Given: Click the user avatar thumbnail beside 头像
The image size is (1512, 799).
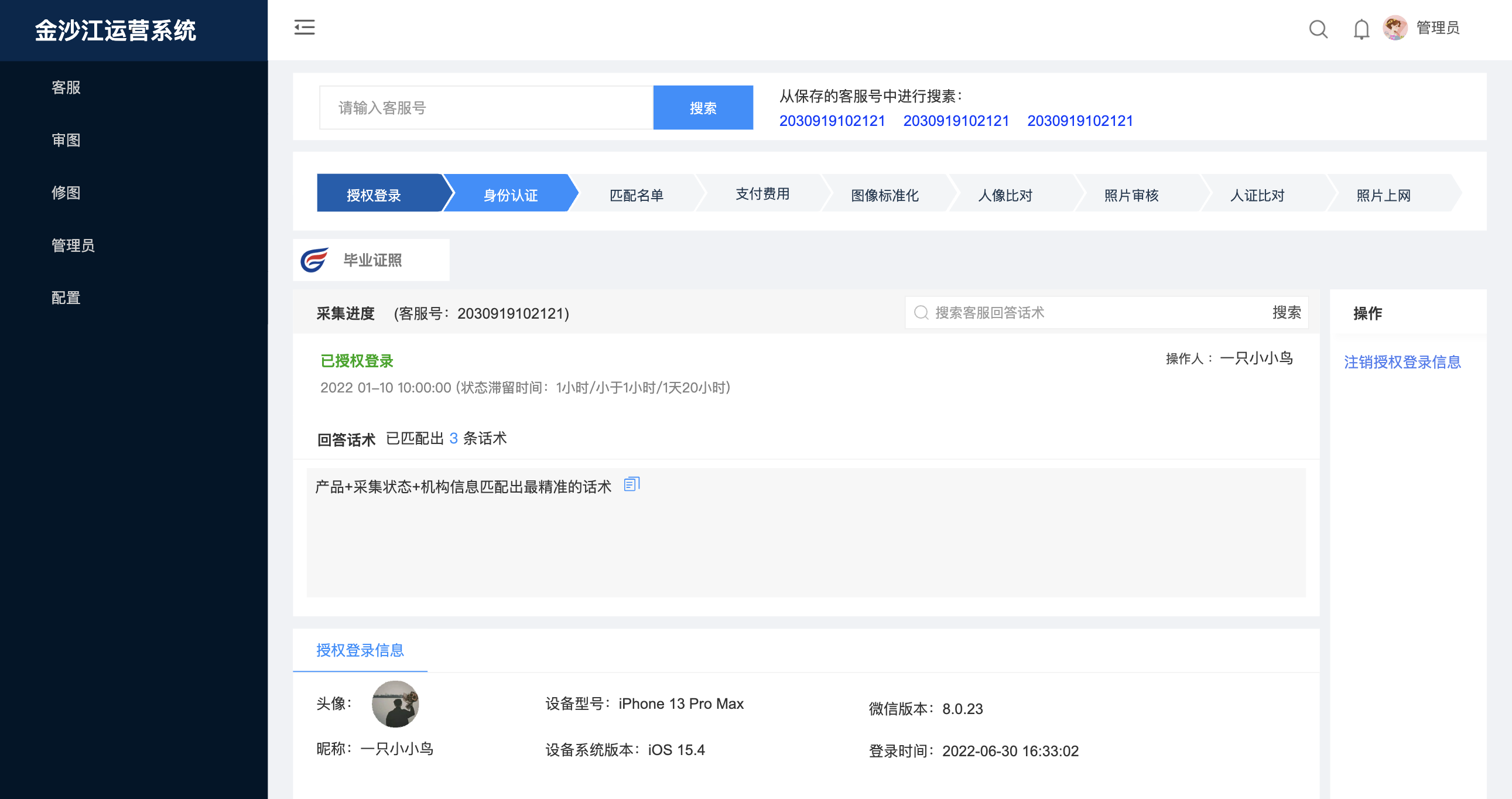Looking at the screenshot, I should pyautogui.click(x=395, y=704).
